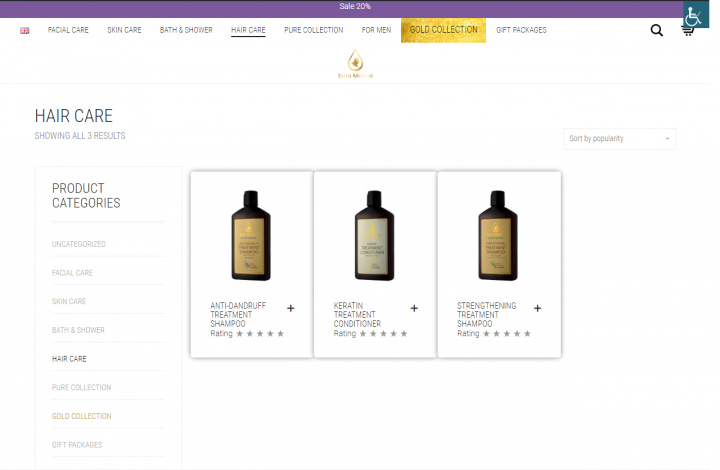Add Strengthening Treatment Shampoo with plus icon
The width and height of the screenshot is (720, 470).
(538, 308)
